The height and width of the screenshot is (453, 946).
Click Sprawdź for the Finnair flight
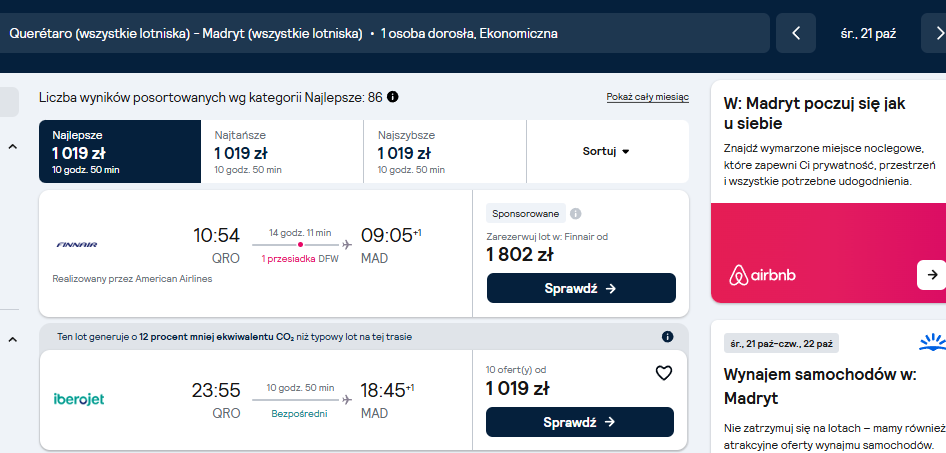[x=581, y=288]
